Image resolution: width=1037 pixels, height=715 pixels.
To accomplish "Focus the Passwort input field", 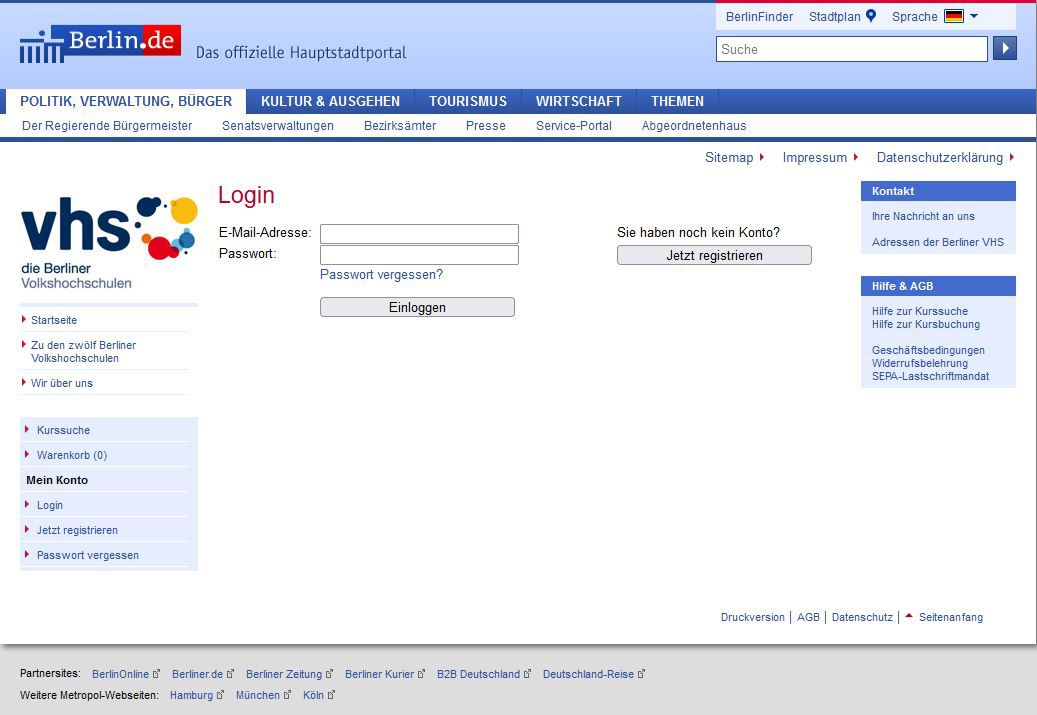I will coord(419,255).
